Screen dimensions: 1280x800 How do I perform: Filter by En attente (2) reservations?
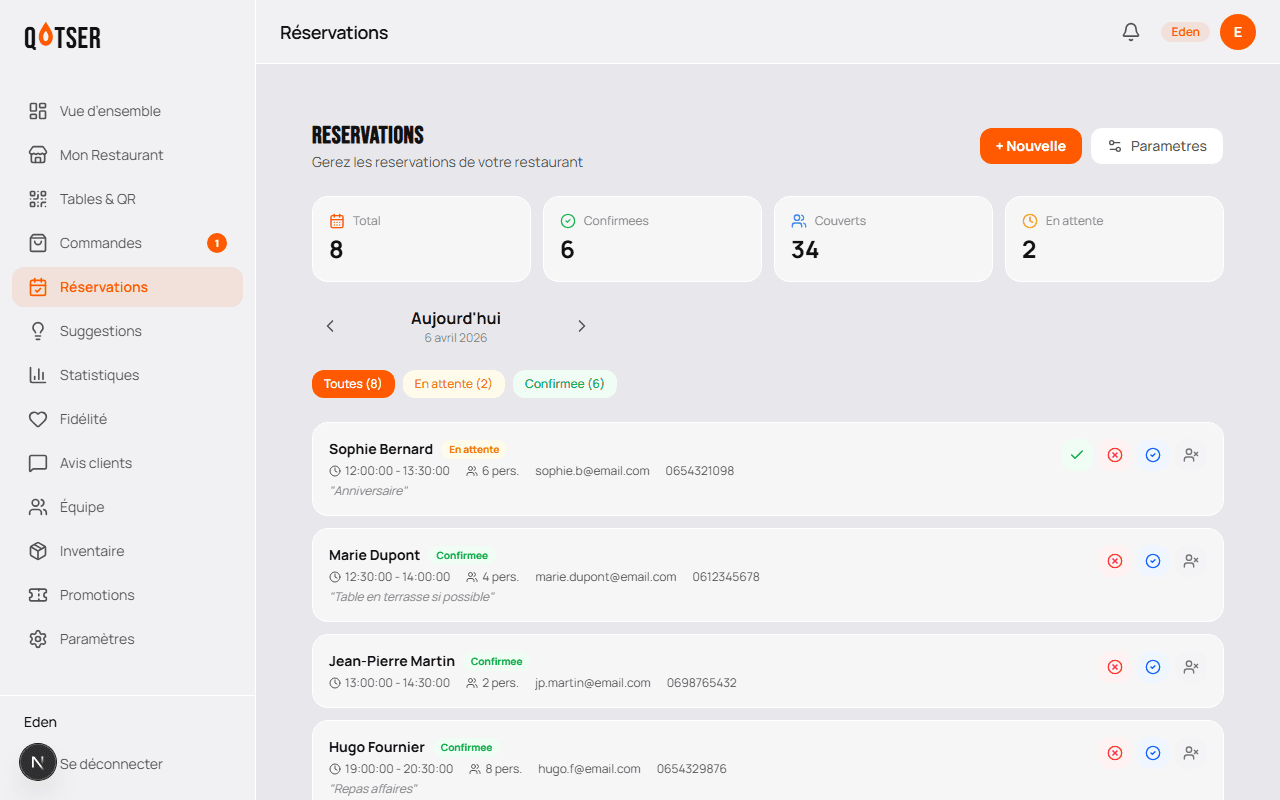click(453, 384)
